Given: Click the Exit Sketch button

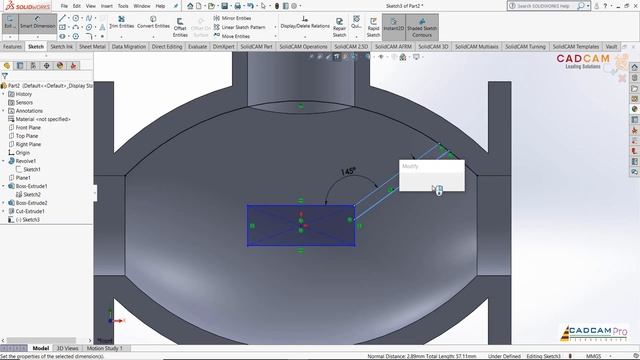Looking at the screenshot, I should click(x=10, y=23).
